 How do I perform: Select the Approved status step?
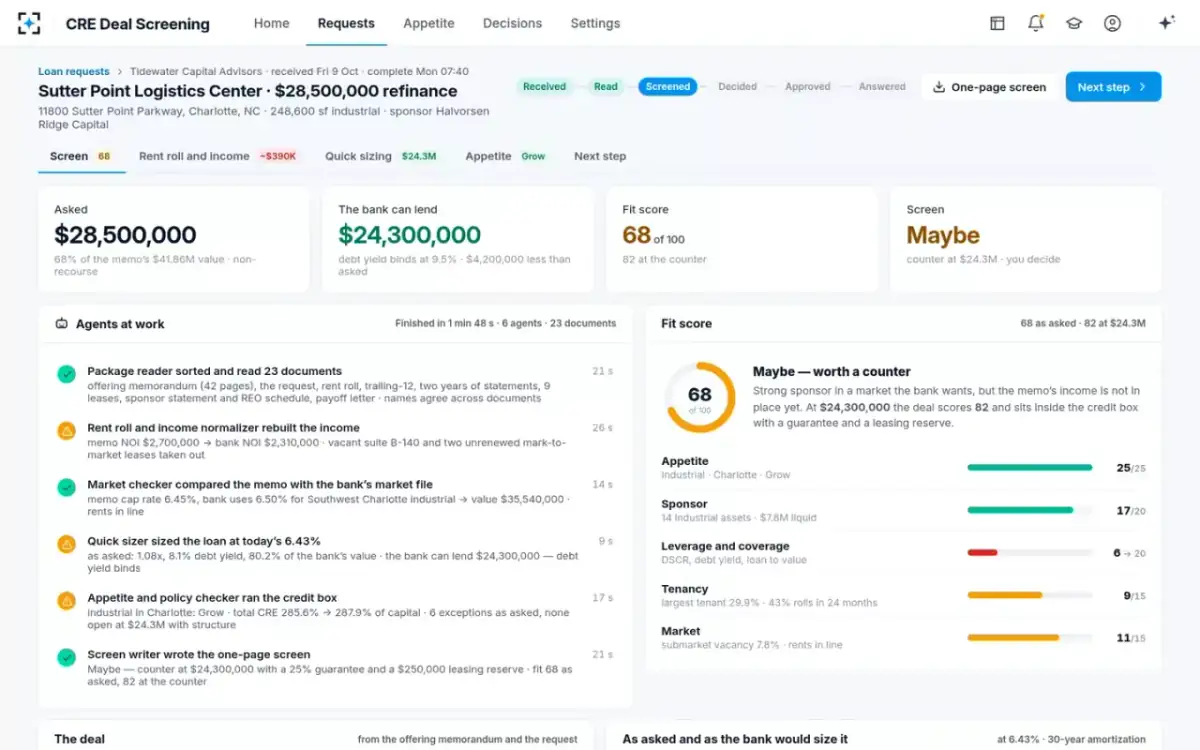808,87
